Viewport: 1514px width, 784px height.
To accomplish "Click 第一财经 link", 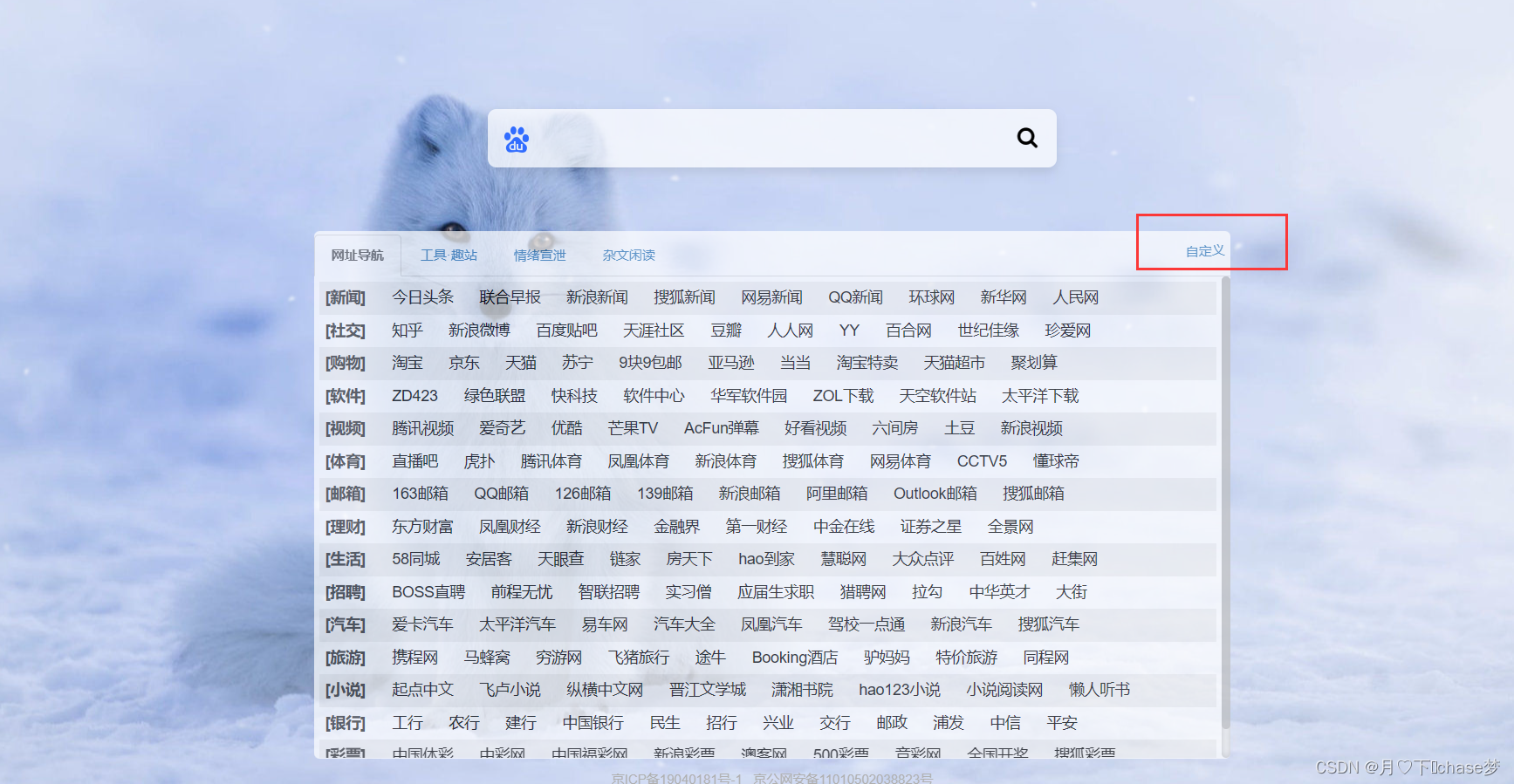I will tap(757, 527).
